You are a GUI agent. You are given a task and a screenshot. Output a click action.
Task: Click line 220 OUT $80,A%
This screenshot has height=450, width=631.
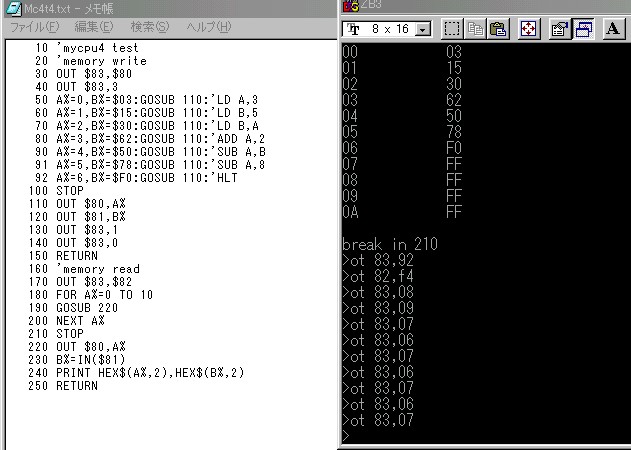point(77,346)
